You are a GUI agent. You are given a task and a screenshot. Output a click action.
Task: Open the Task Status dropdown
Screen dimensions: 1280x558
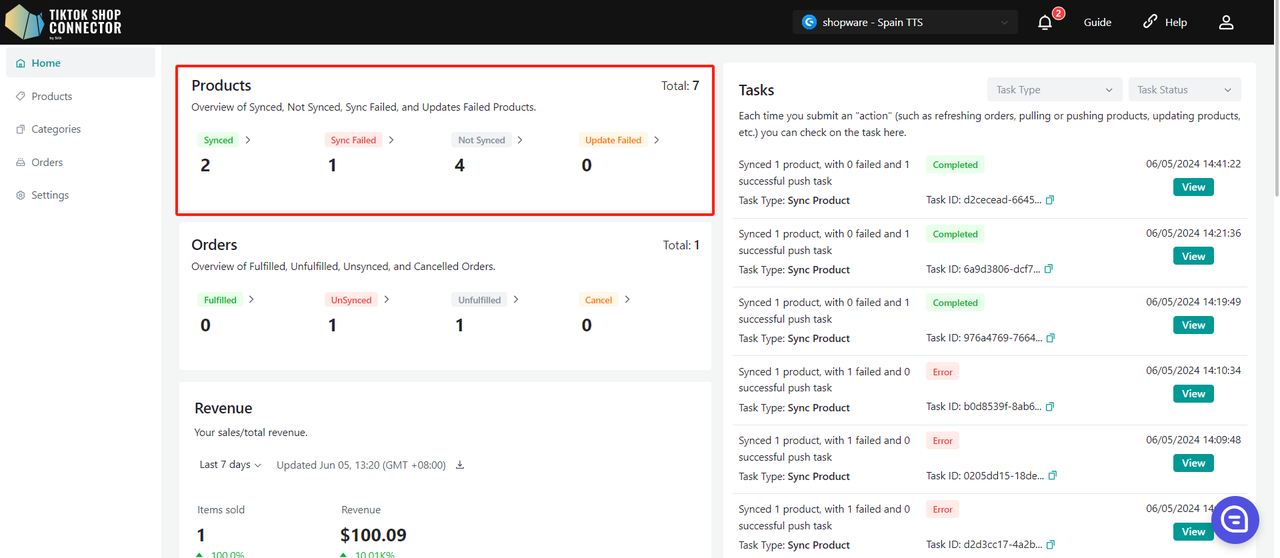coord(1184,90)
